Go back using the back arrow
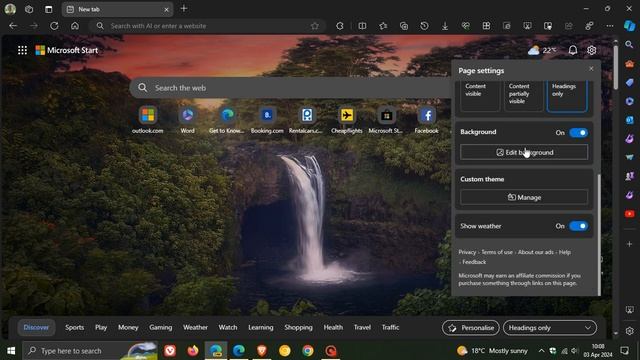Screen dimensions: 640x360 tap(13, 26)
